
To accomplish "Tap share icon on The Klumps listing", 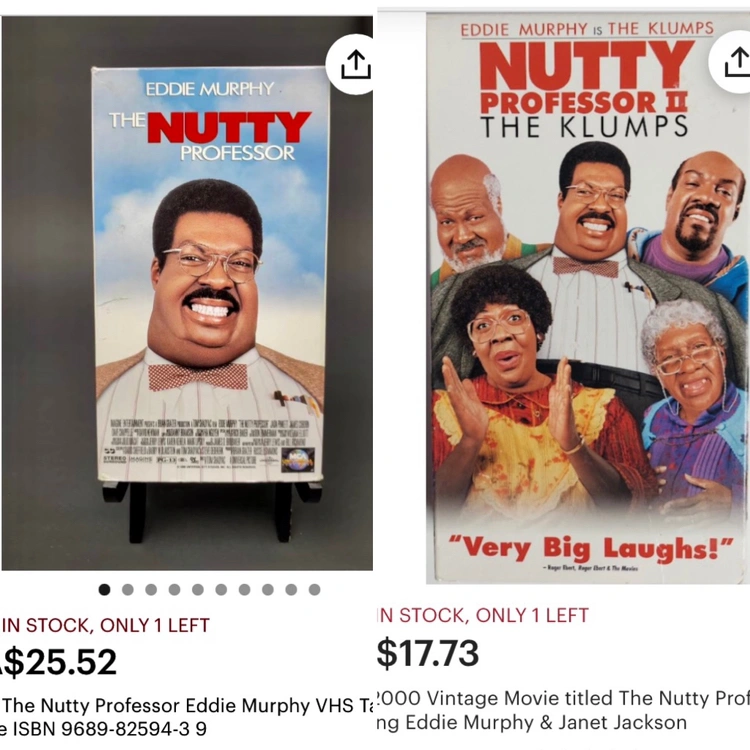I will click(732, 62).
